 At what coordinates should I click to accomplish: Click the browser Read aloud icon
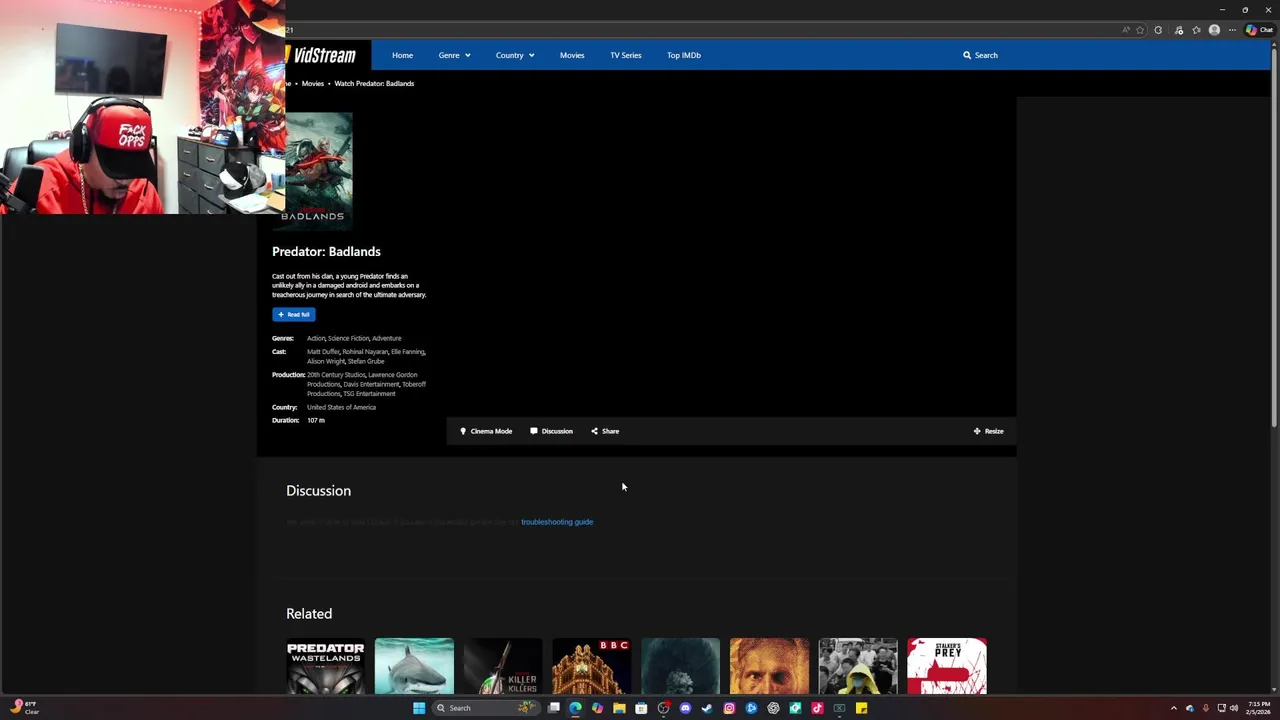(1126, 30)
